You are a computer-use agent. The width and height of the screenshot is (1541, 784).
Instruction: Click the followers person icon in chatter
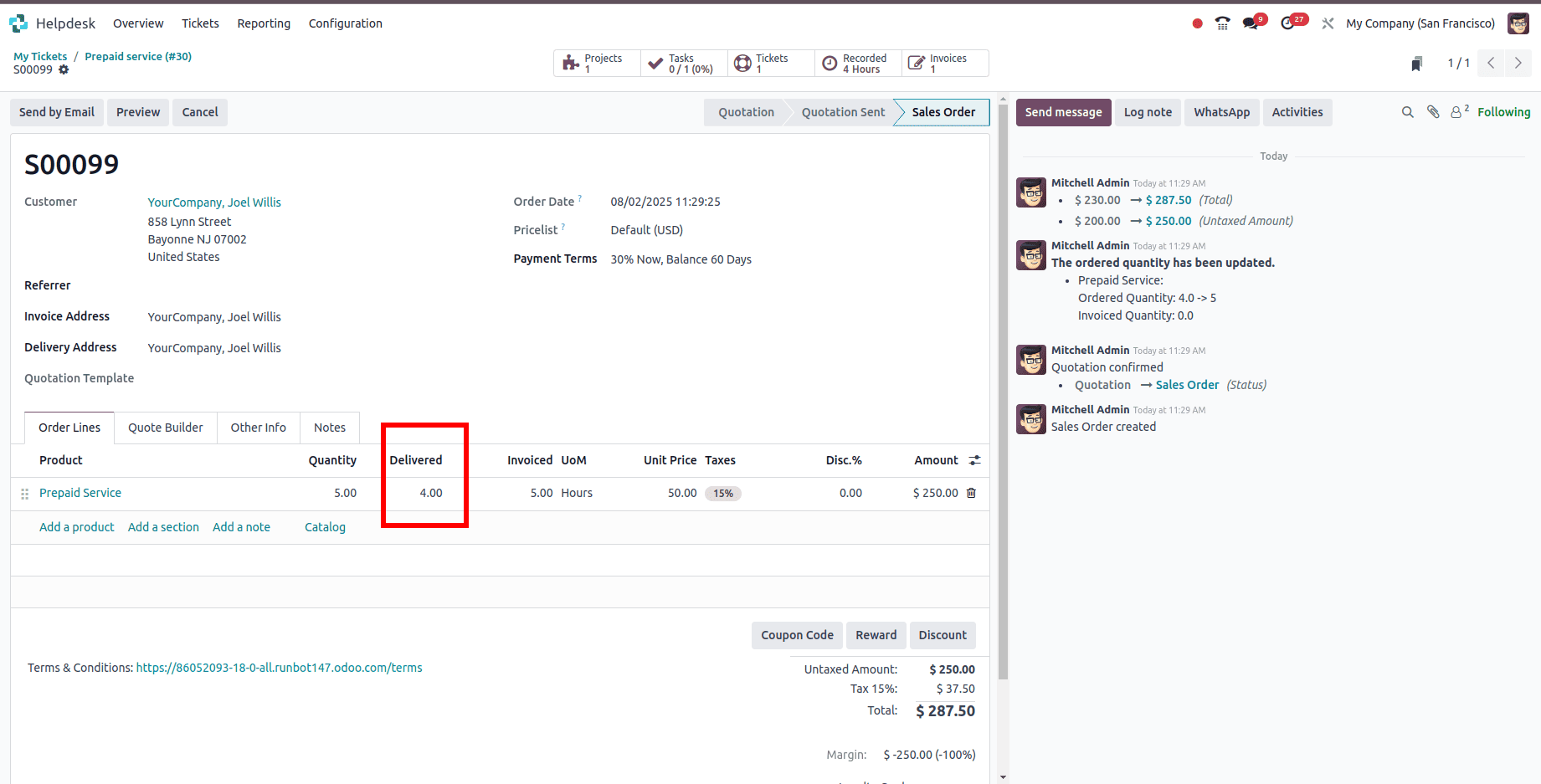pos(1456,110)
